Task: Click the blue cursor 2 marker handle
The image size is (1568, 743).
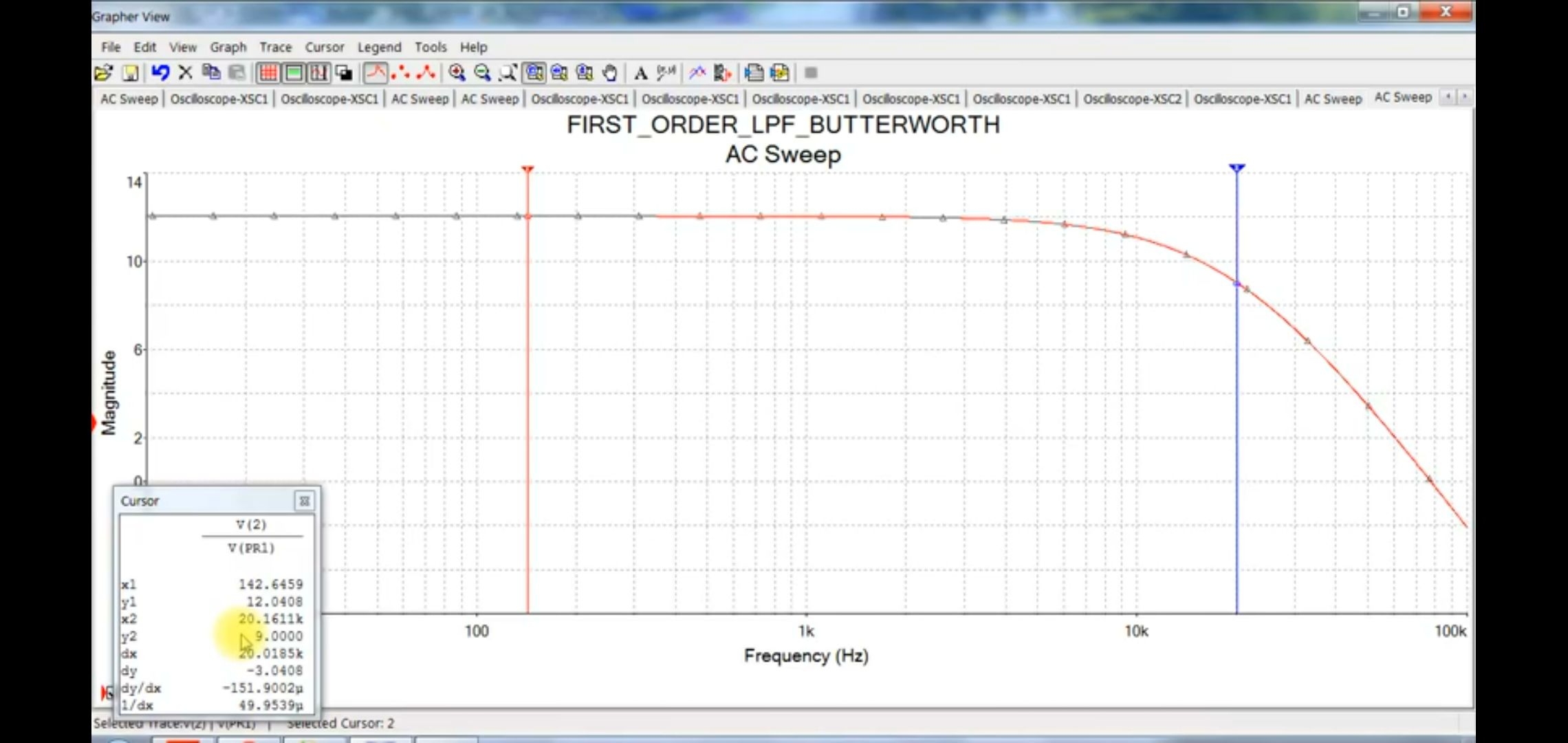Action: [1237, 169]
